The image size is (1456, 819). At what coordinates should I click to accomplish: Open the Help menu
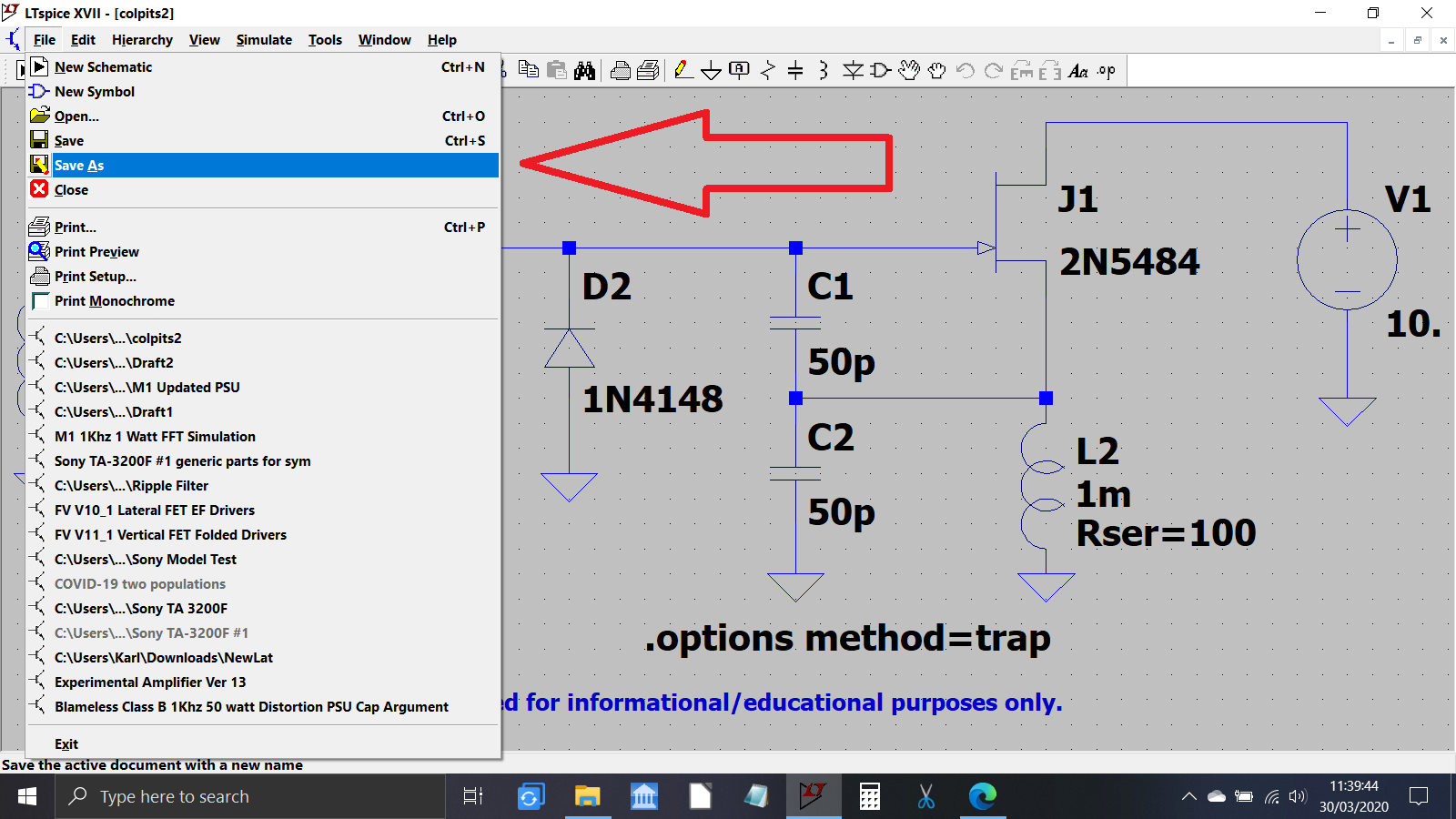441,40
